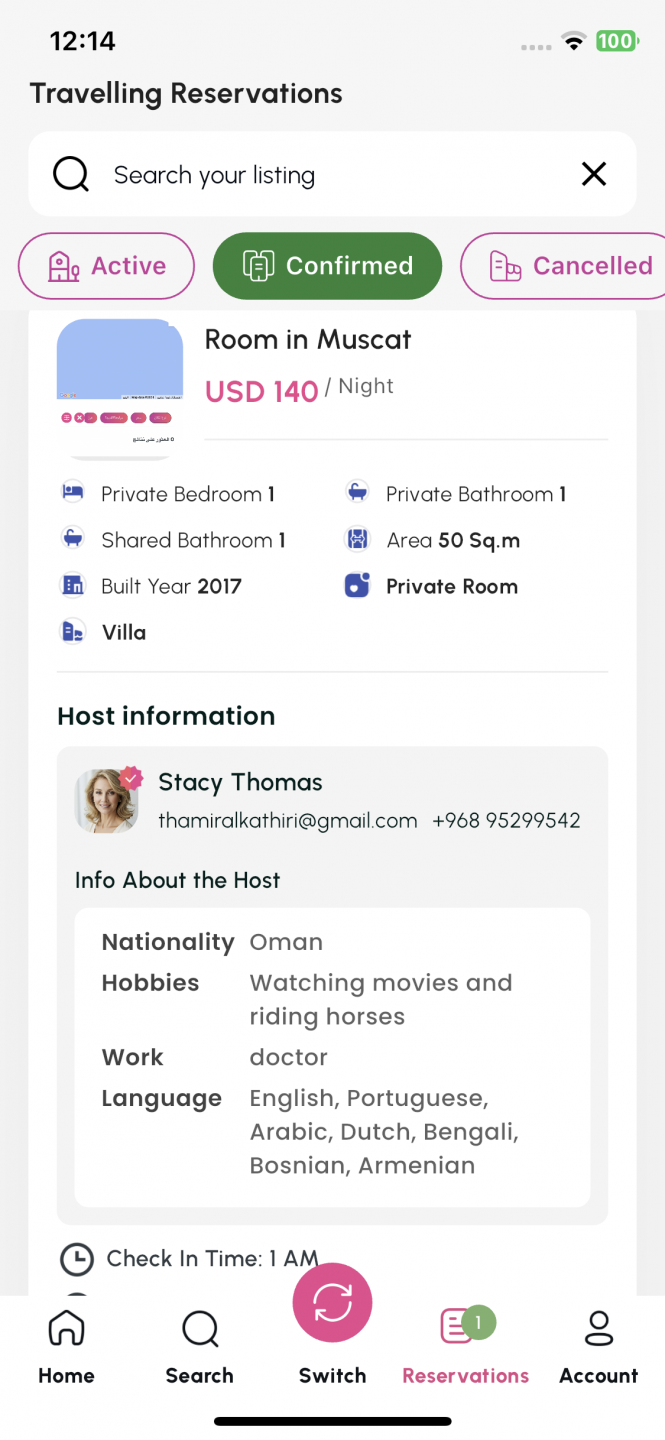Email the host at thamiralkathiri@gmail.com

[x=288, y=821]
